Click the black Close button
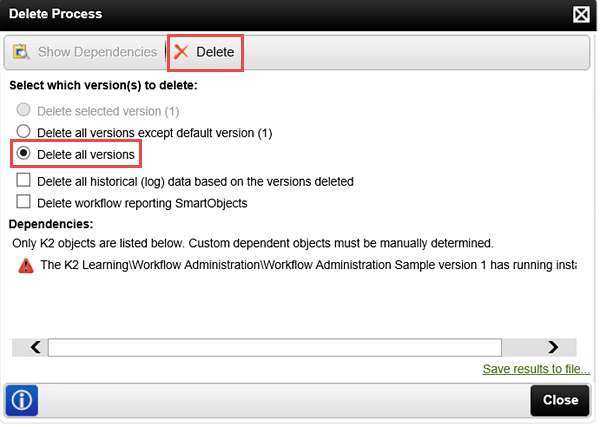The image size is (600, 427). (x=560, y=401)
